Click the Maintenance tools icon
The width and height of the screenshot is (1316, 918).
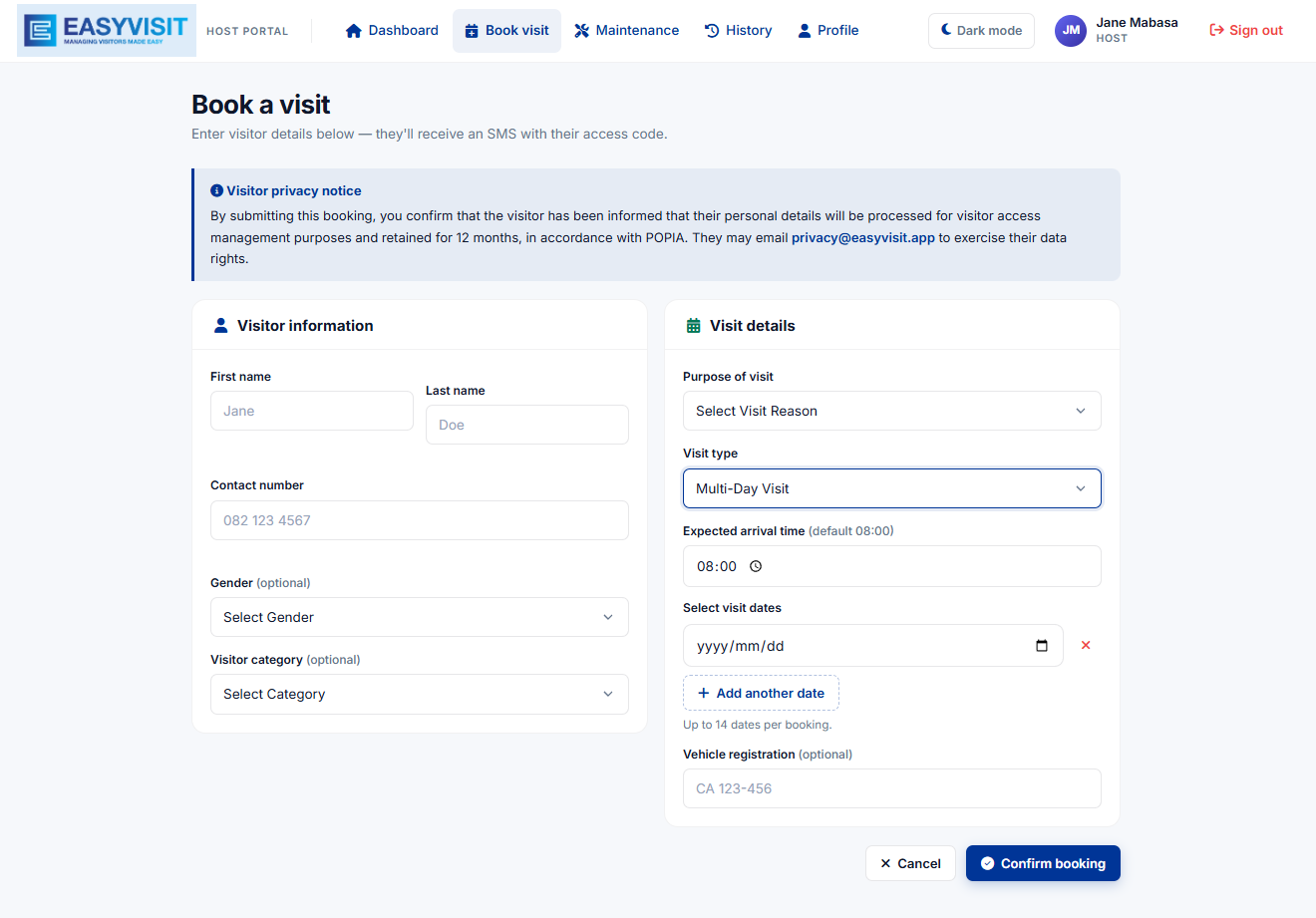tap(582, 31)
